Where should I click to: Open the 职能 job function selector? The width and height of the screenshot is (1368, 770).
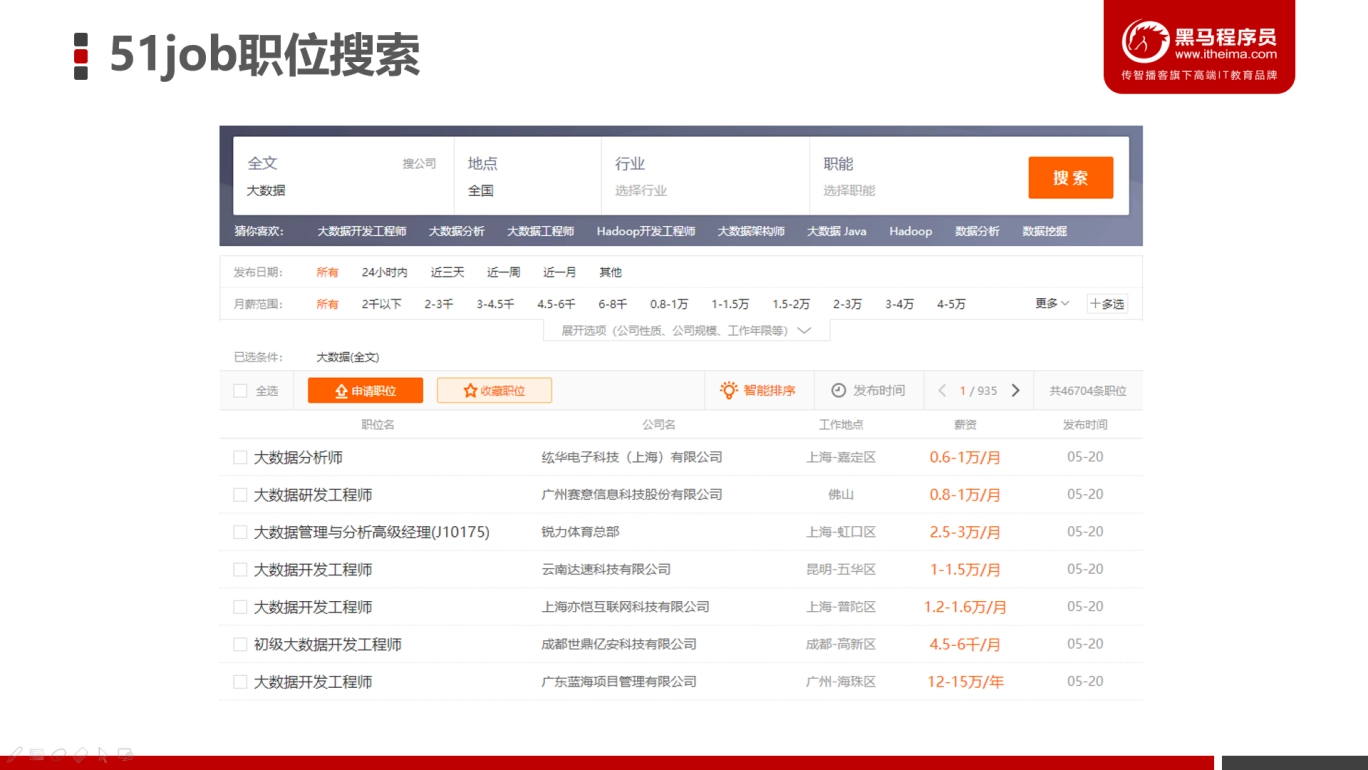(912, 176)
